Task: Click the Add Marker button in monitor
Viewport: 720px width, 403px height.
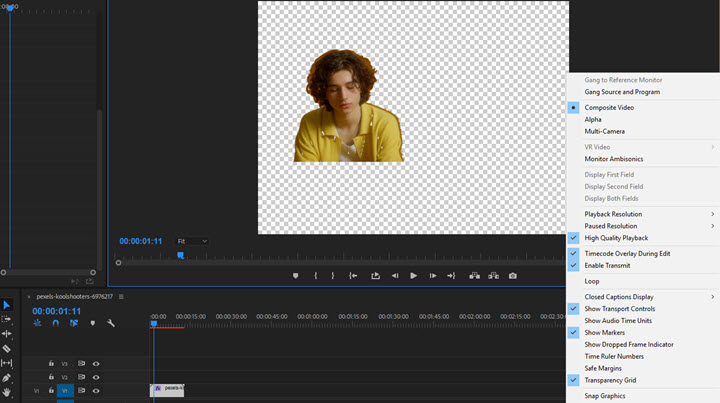Action: pos(295,276)
